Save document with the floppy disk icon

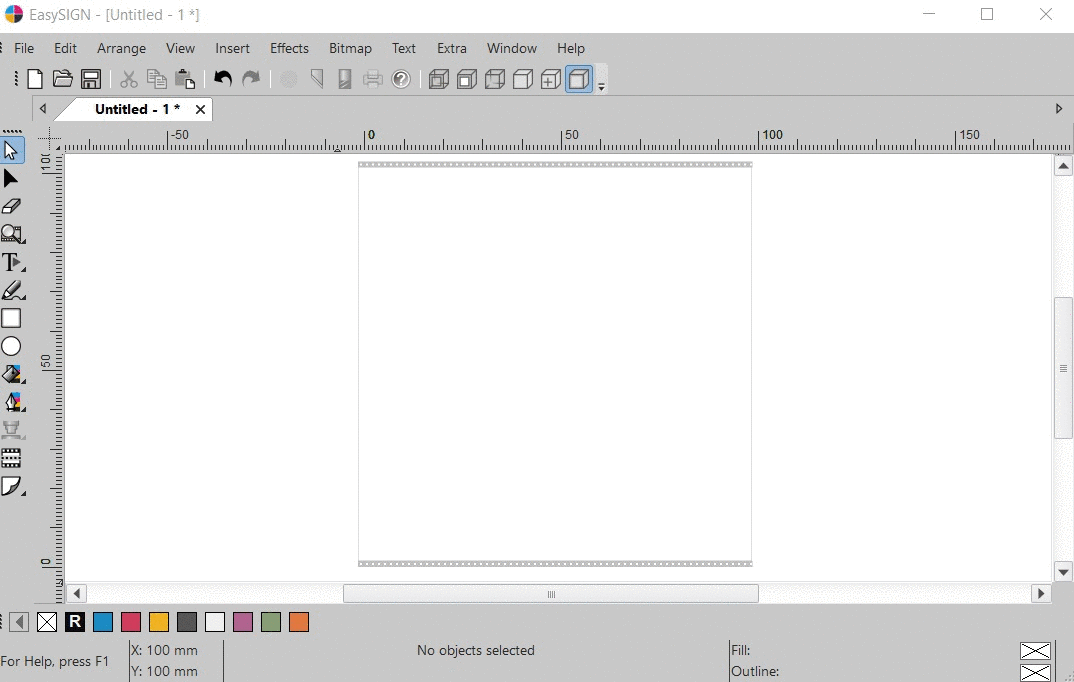(91, 79)
